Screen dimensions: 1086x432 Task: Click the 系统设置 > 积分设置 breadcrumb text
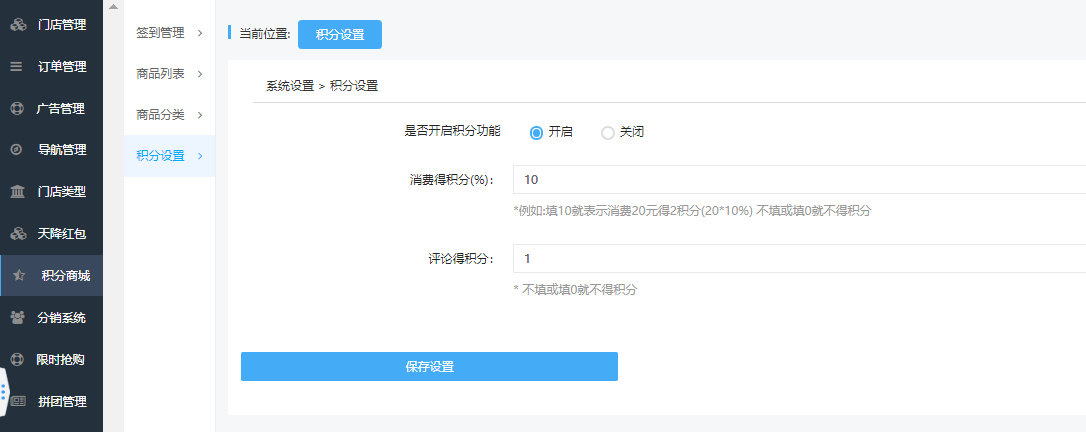click(x=322, y=87)
